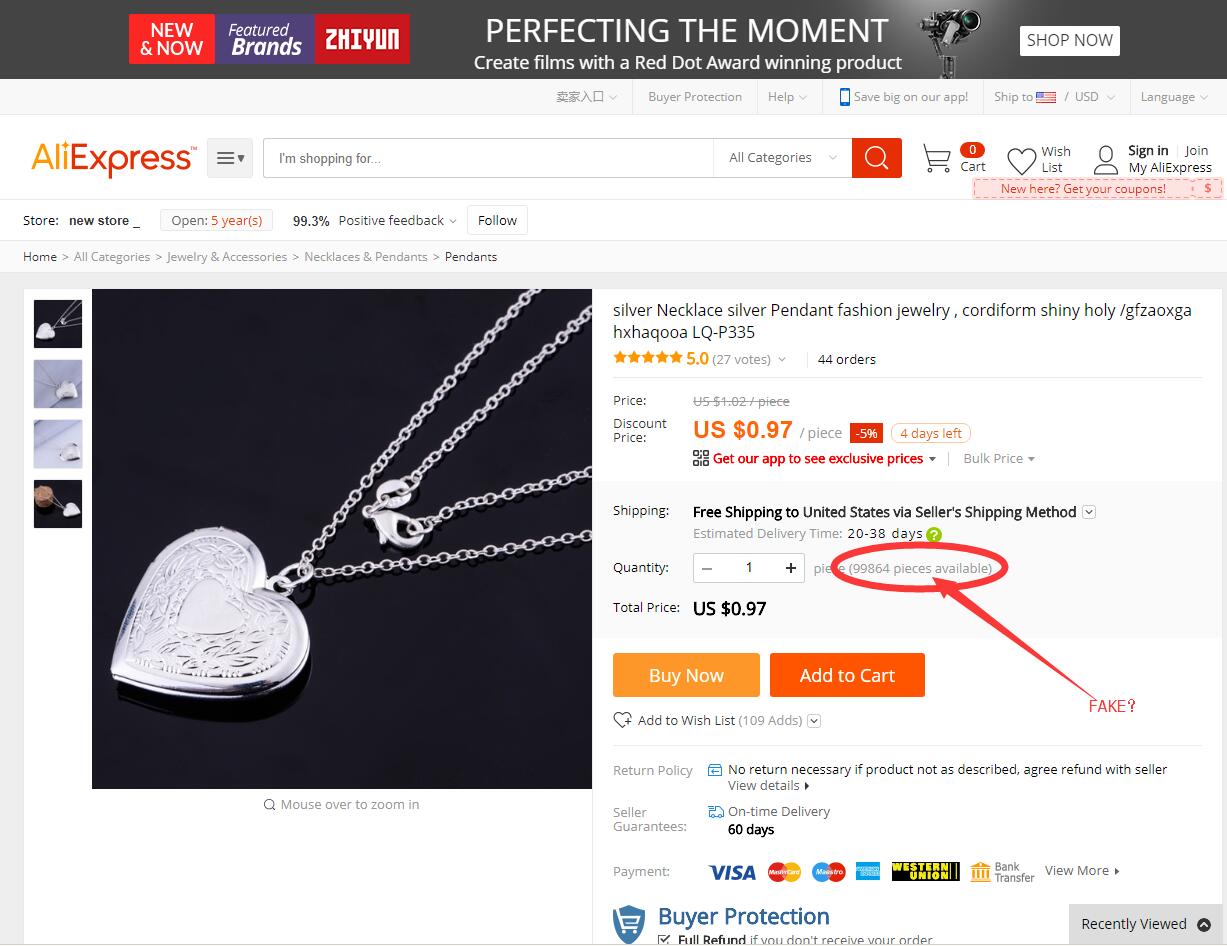Decrease quantity with the minus button
The image size is (1227, 946).
[x=708, y=568]
